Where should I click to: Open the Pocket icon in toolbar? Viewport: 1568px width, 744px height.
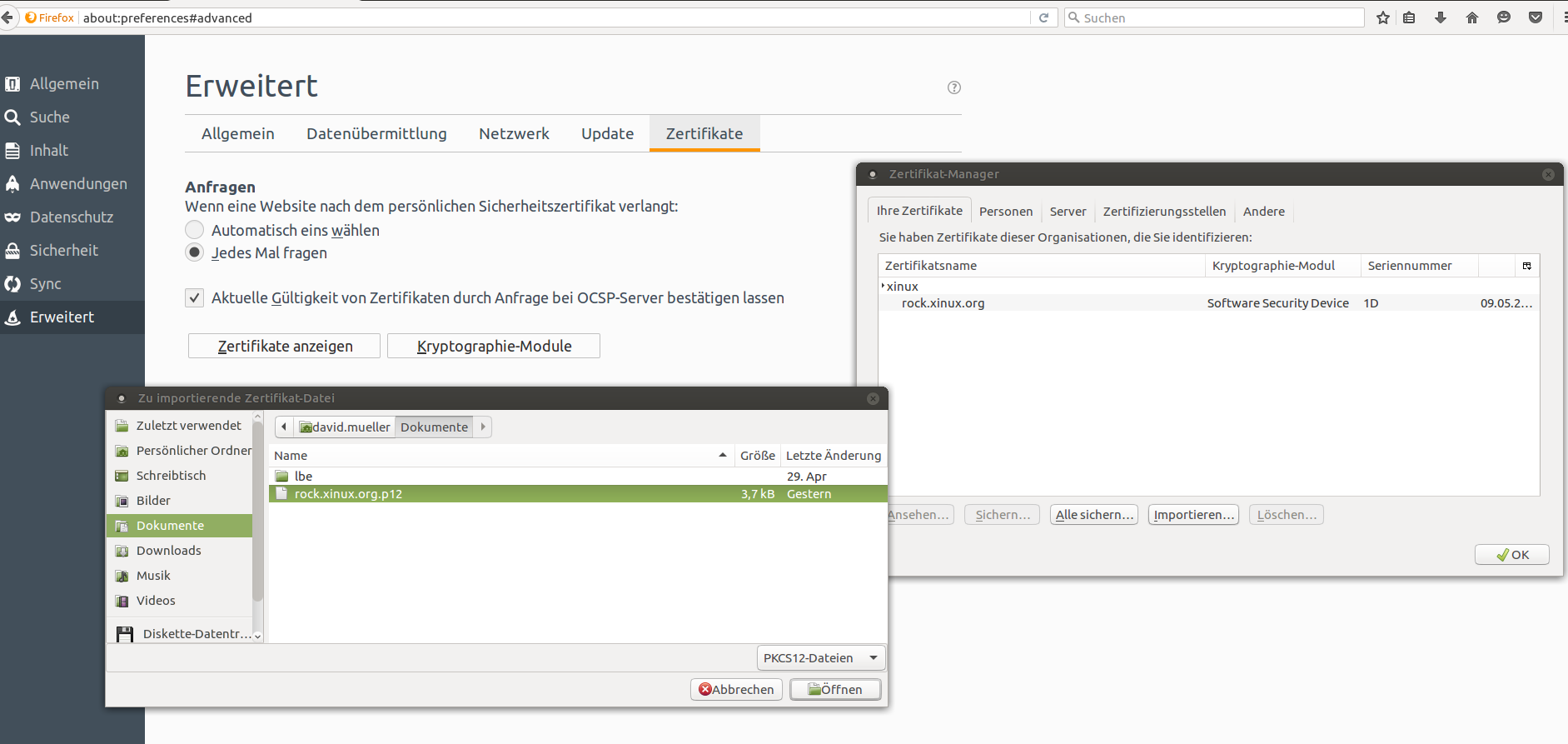1536,17
